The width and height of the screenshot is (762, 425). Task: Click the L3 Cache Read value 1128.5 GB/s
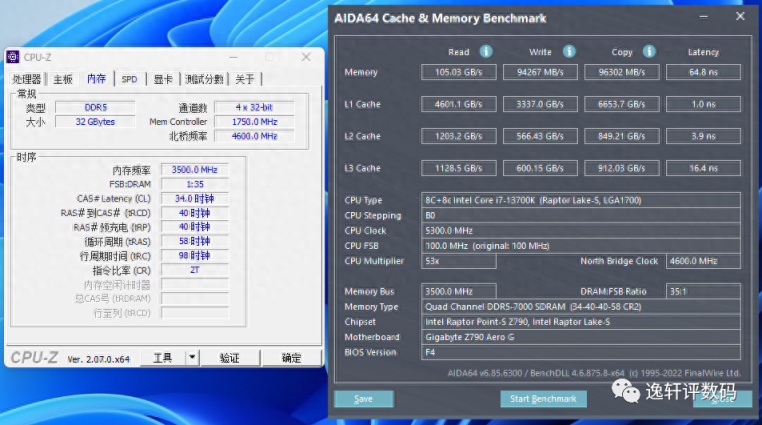(x=459, y=168)
